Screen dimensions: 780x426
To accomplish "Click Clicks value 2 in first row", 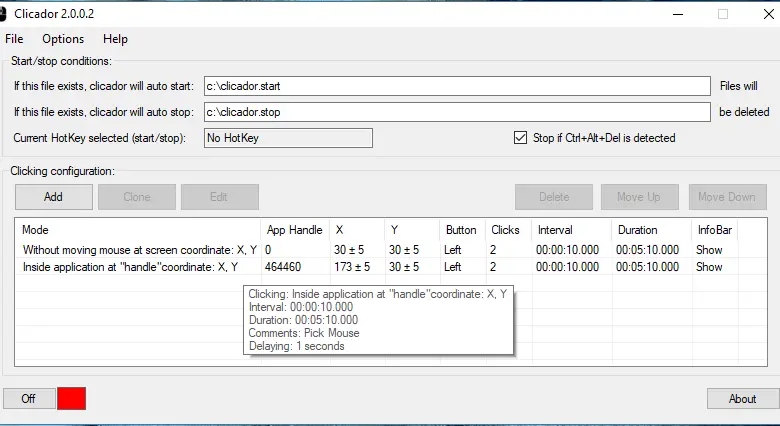I will [493, 250].
